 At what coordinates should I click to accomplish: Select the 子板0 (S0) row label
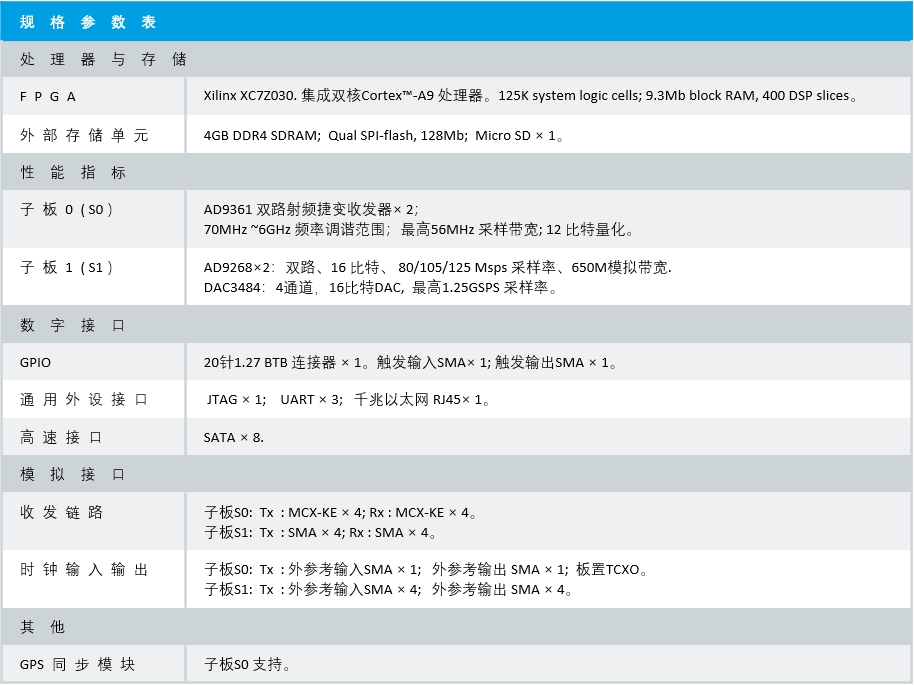[67, 210]
